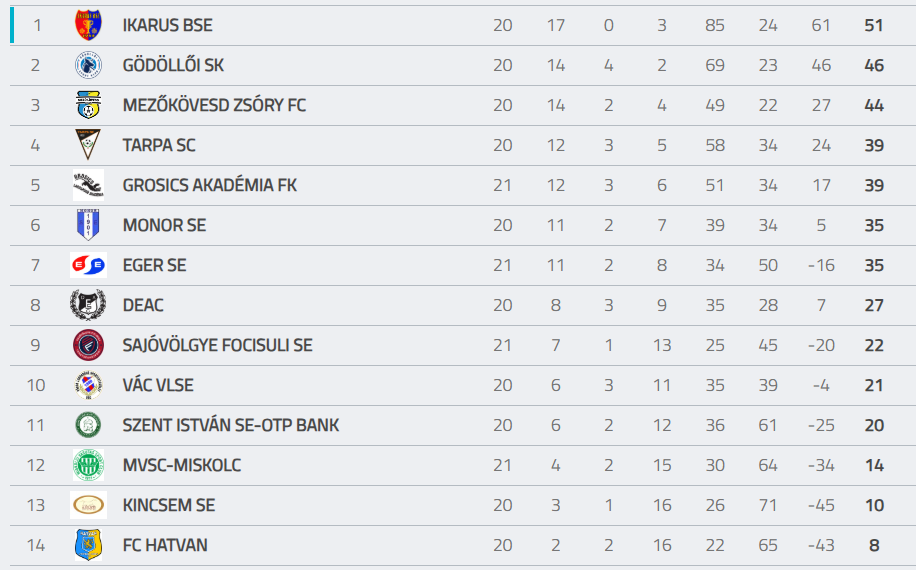The width and height of the screenshot is (916, 570).
Task: Select the Szent István SE-OTP Bank logo
Action: (x=88, y=425)
